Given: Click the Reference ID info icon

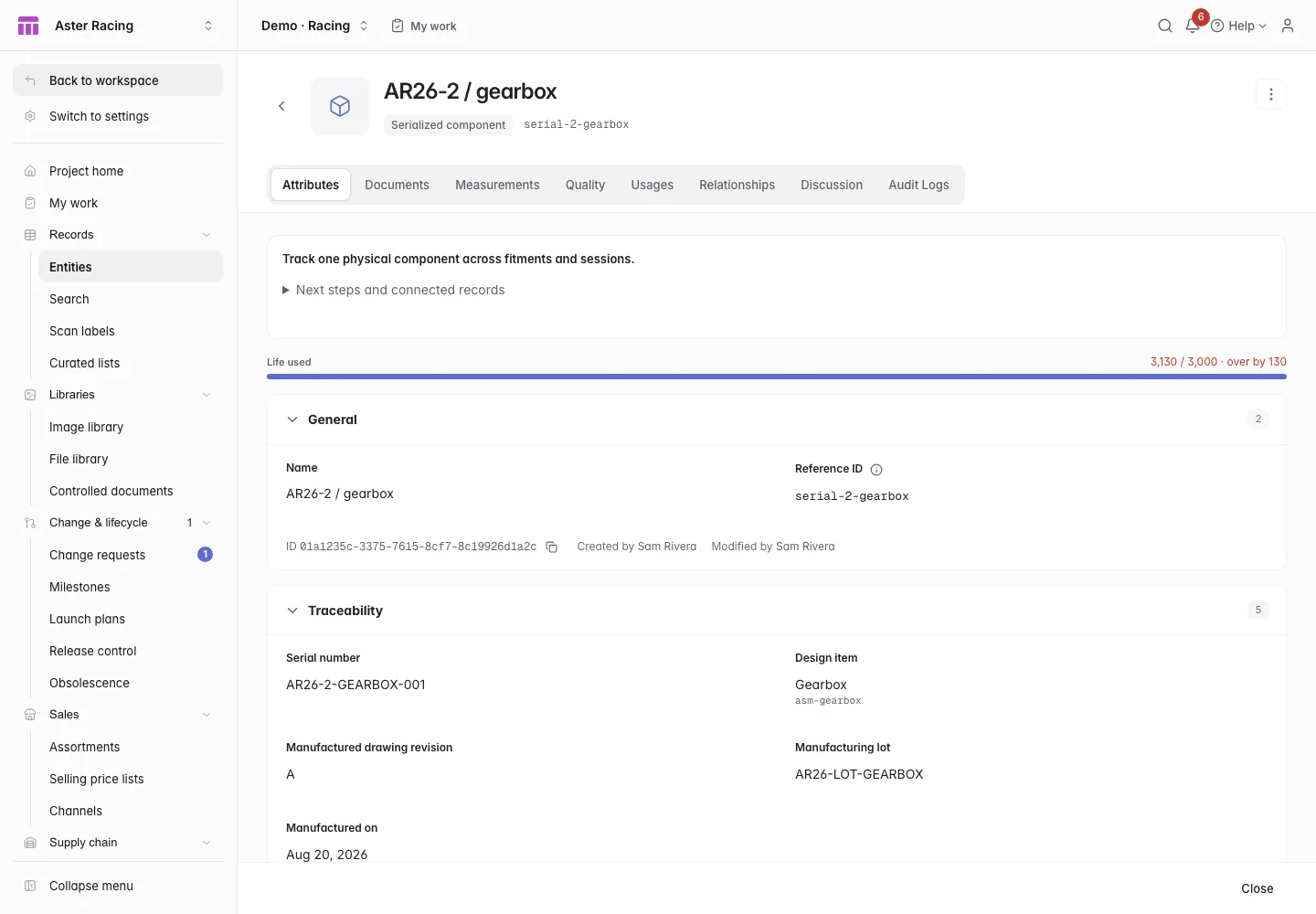Looking at the screenshot, I should tap(876, 470).
